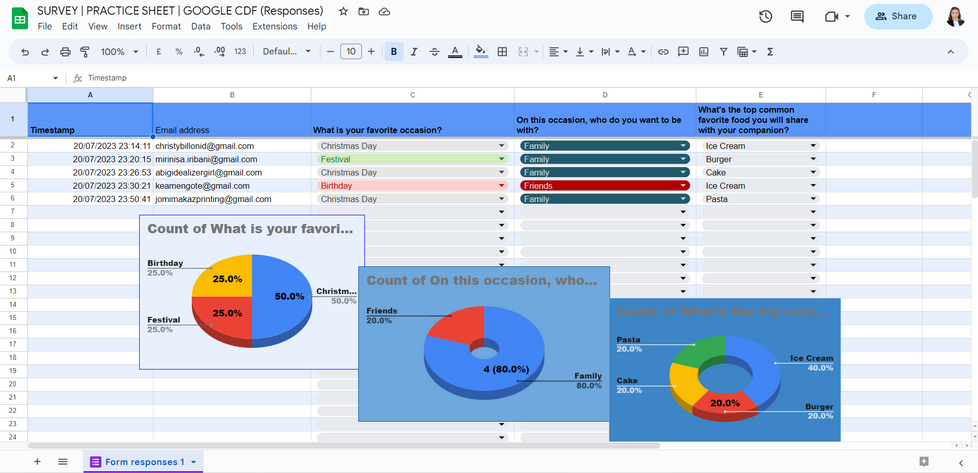Image resolution: width=978 pixels, height=473 pixels.
Task: Toggle italic formatting
Action: tap(414, 52)
